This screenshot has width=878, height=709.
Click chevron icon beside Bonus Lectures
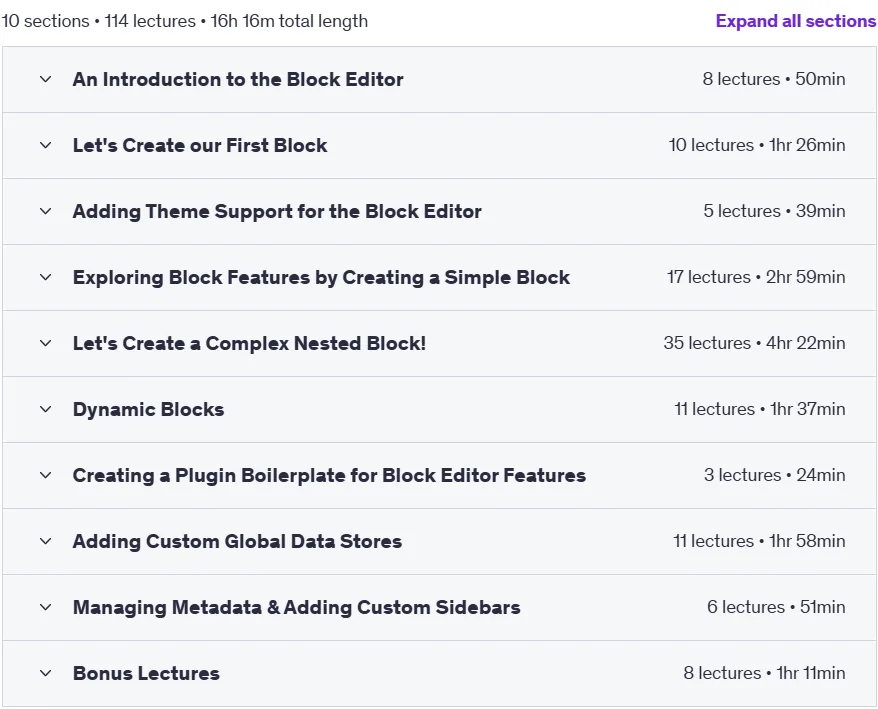[x=46, y=674]
